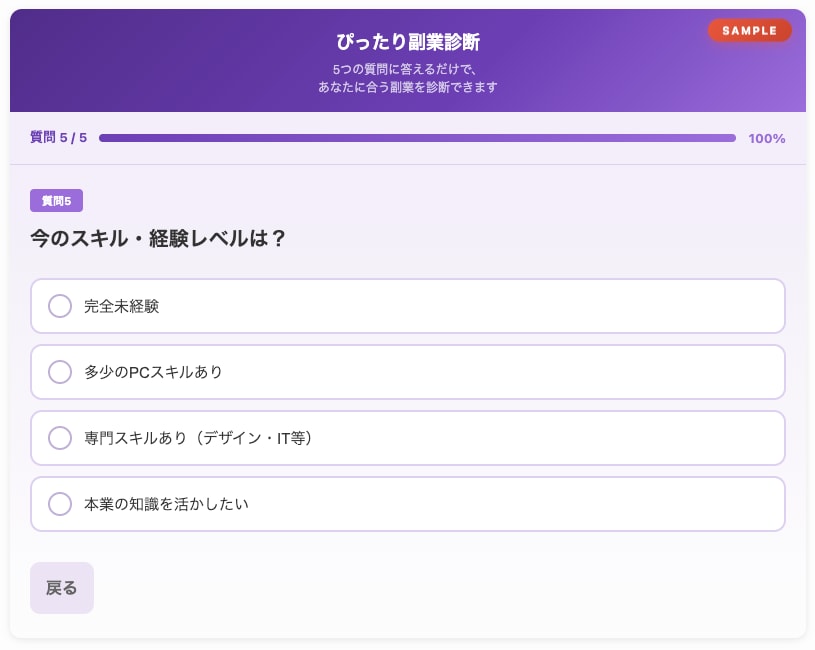Pick the 本業の知識を活かしたい radio button

(60, 504)
